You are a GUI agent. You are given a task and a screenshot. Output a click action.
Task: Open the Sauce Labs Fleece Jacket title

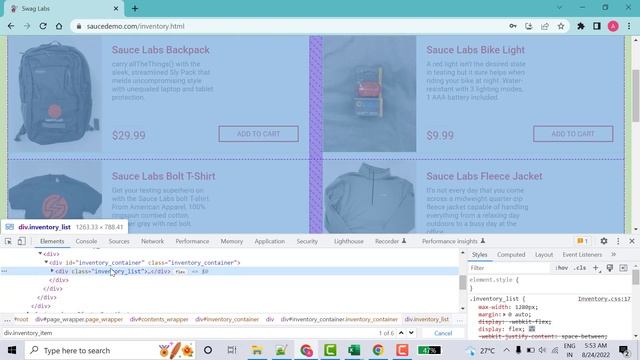coord(484,176)
